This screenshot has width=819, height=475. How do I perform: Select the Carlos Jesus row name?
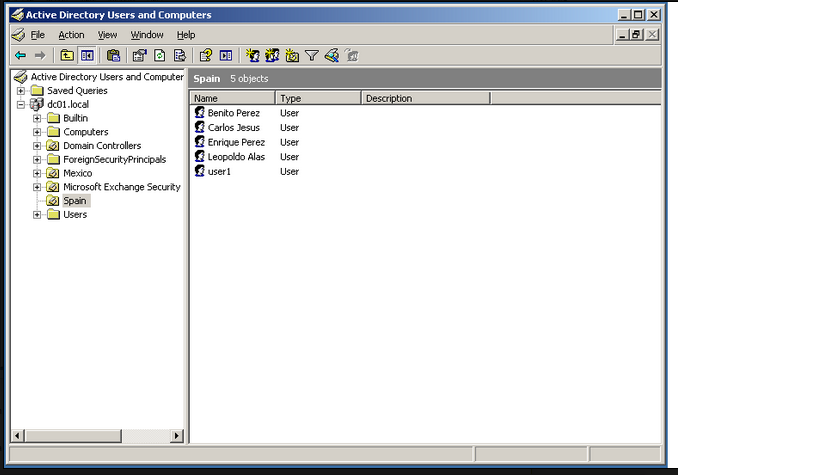(x=233, y=128)
